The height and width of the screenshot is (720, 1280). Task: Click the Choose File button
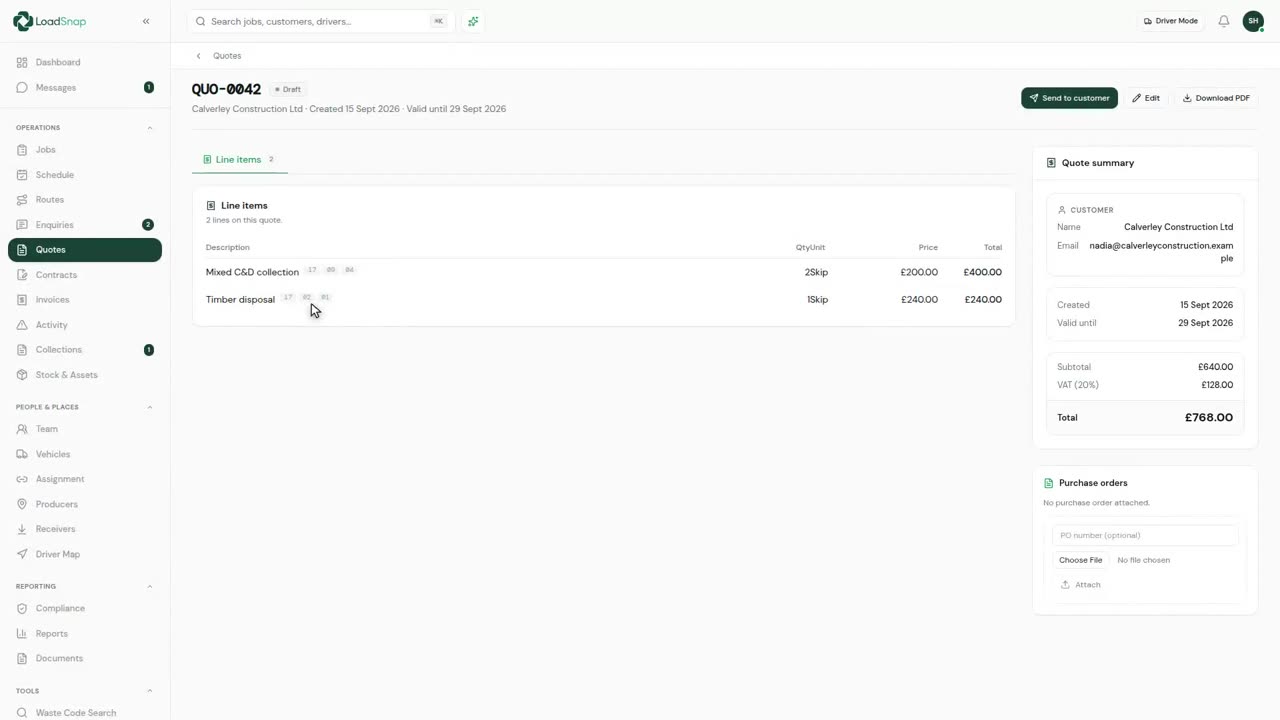(x=1080, y=560)
